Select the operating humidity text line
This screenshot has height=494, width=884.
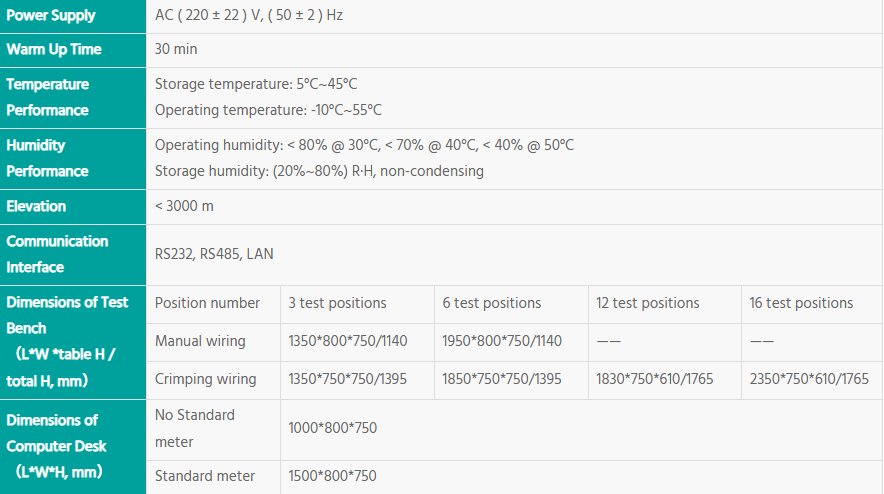364,145
